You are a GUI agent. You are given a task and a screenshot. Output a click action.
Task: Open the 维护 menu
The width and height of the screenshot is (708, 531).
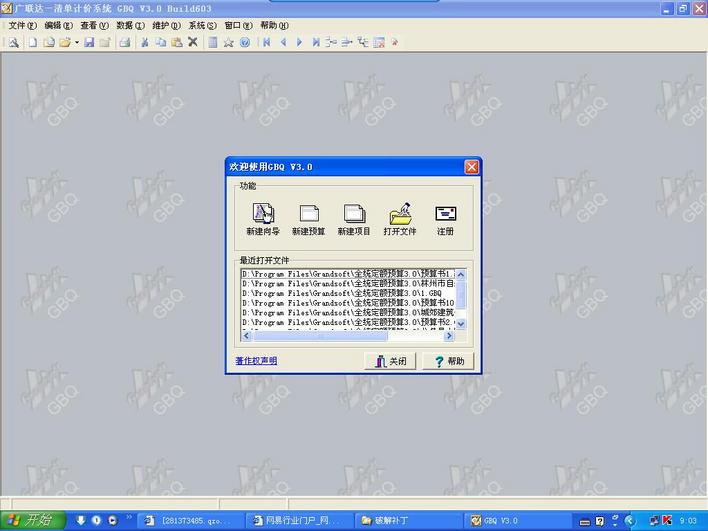coord(167,25)
